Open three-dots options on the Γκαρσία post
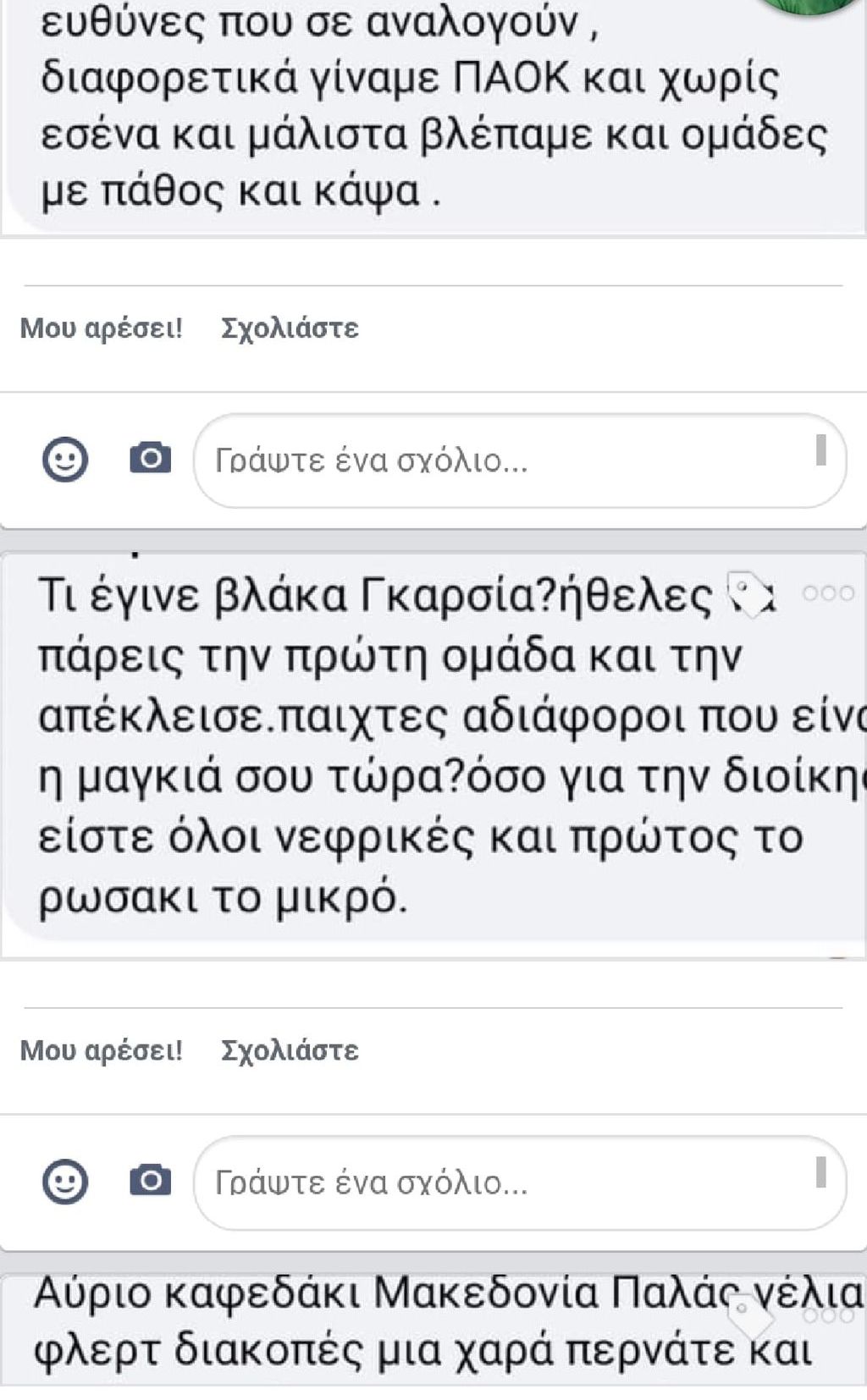867x1400 pixels. (x=829, y=593)
